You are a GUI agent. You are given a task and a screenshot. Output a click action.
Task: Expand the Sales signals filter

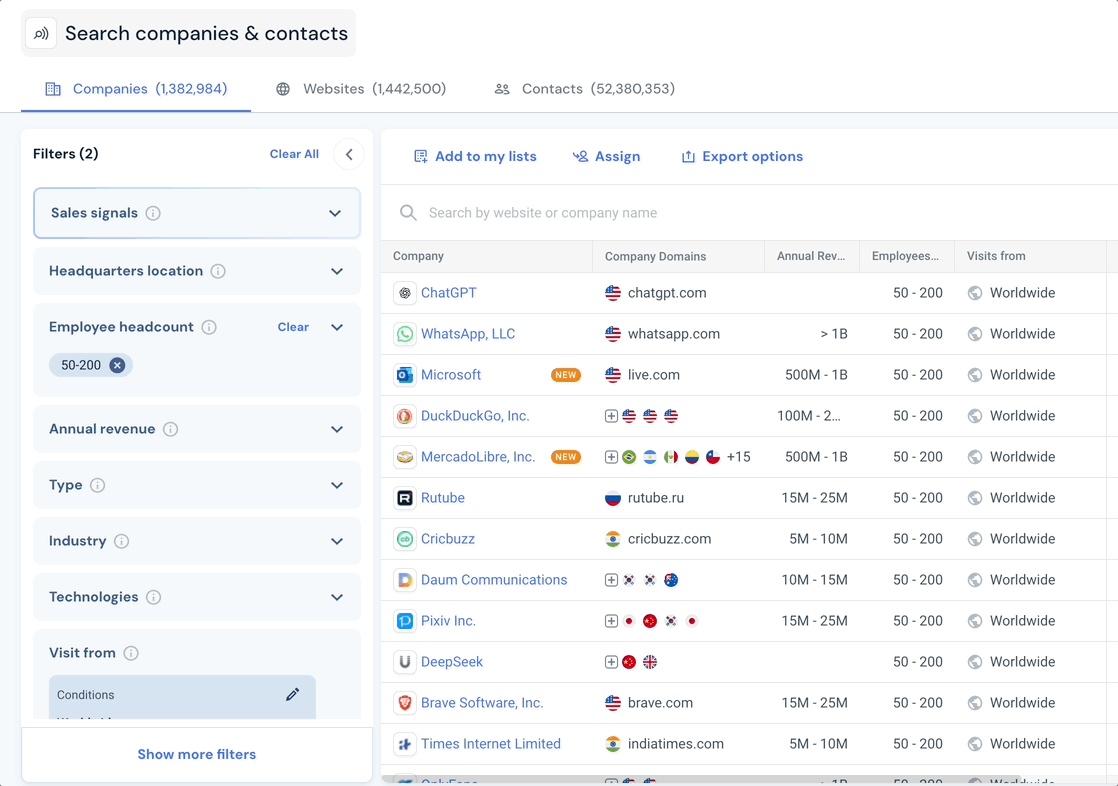coord(334,213)
